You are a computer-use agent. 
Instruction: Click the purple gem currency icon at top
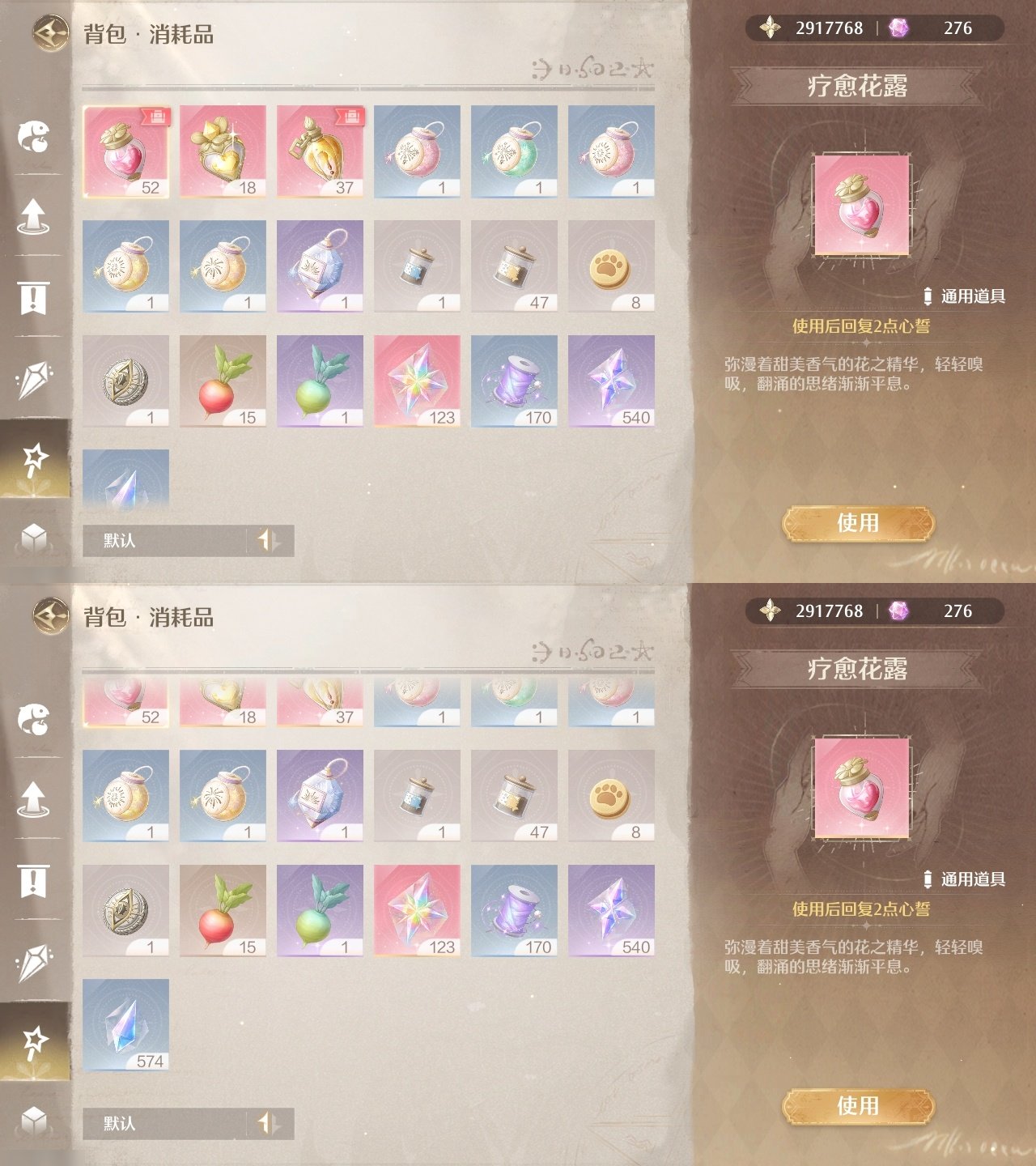[x=898, y=28]
